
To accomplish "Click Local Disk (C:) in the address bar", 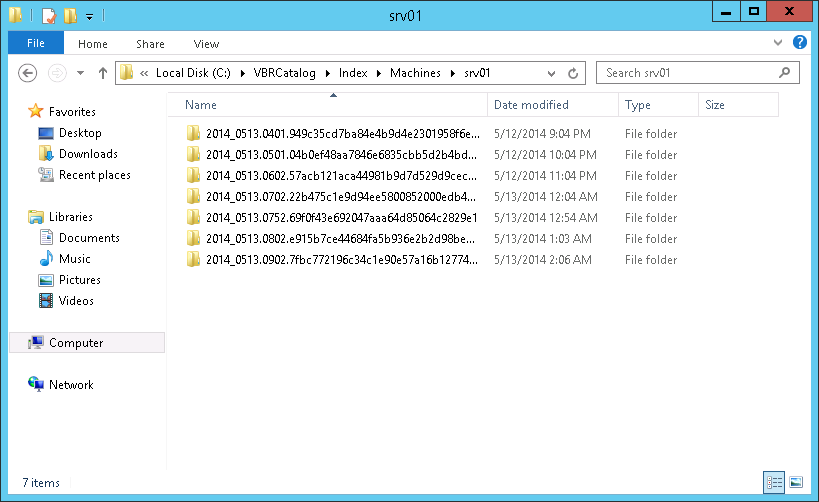I will point(193,73).
